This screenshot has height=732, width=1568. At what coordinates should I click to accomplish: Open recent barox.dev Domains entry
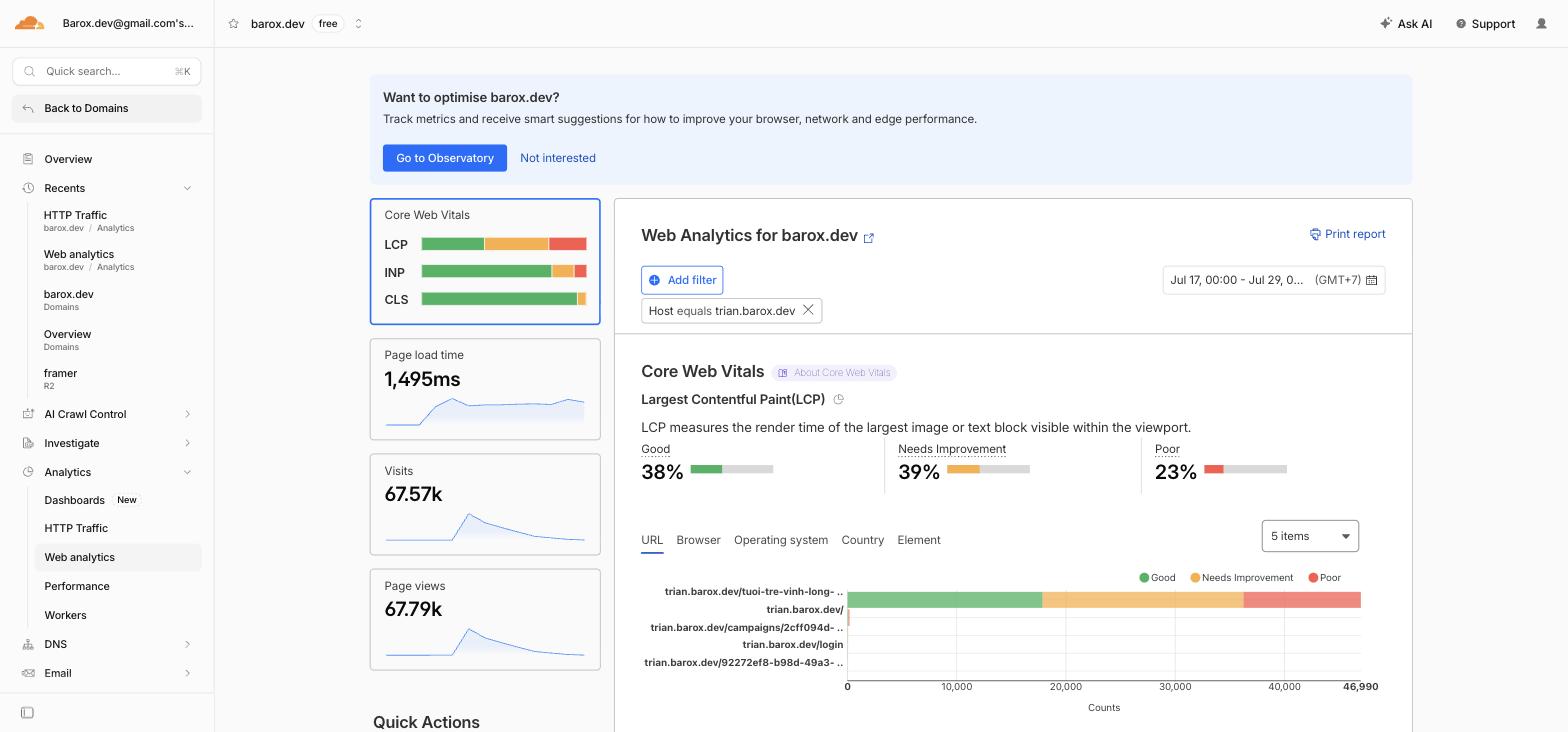point(69,300)
